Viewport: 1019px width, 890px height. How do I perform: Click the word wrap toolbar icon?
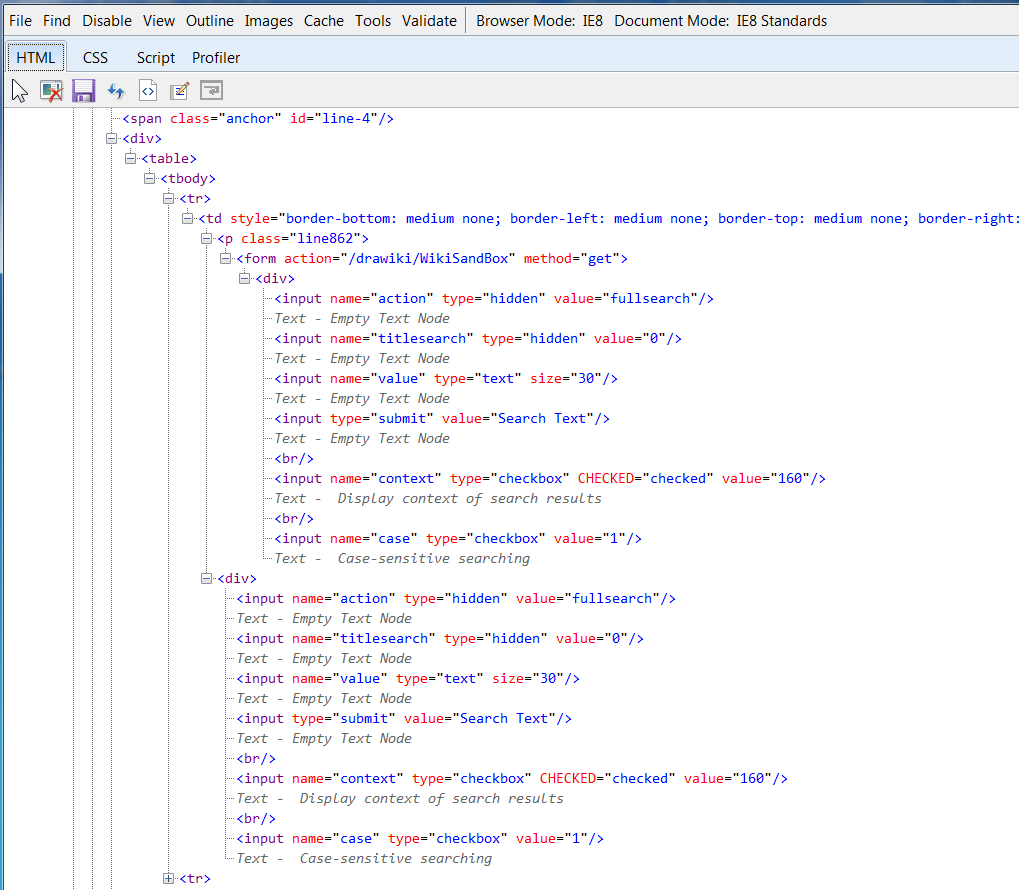coord(211,91)
